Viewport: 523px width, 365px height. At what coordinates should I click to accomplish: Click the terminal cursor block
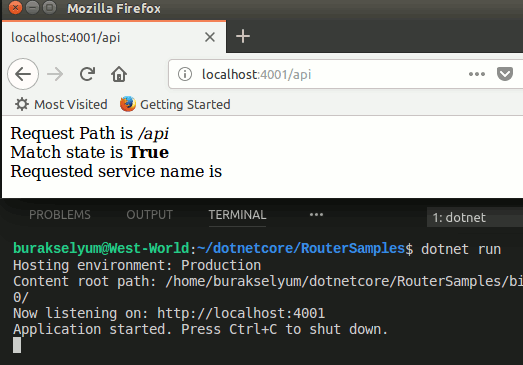pyautogui.click(x=17, y=345)
